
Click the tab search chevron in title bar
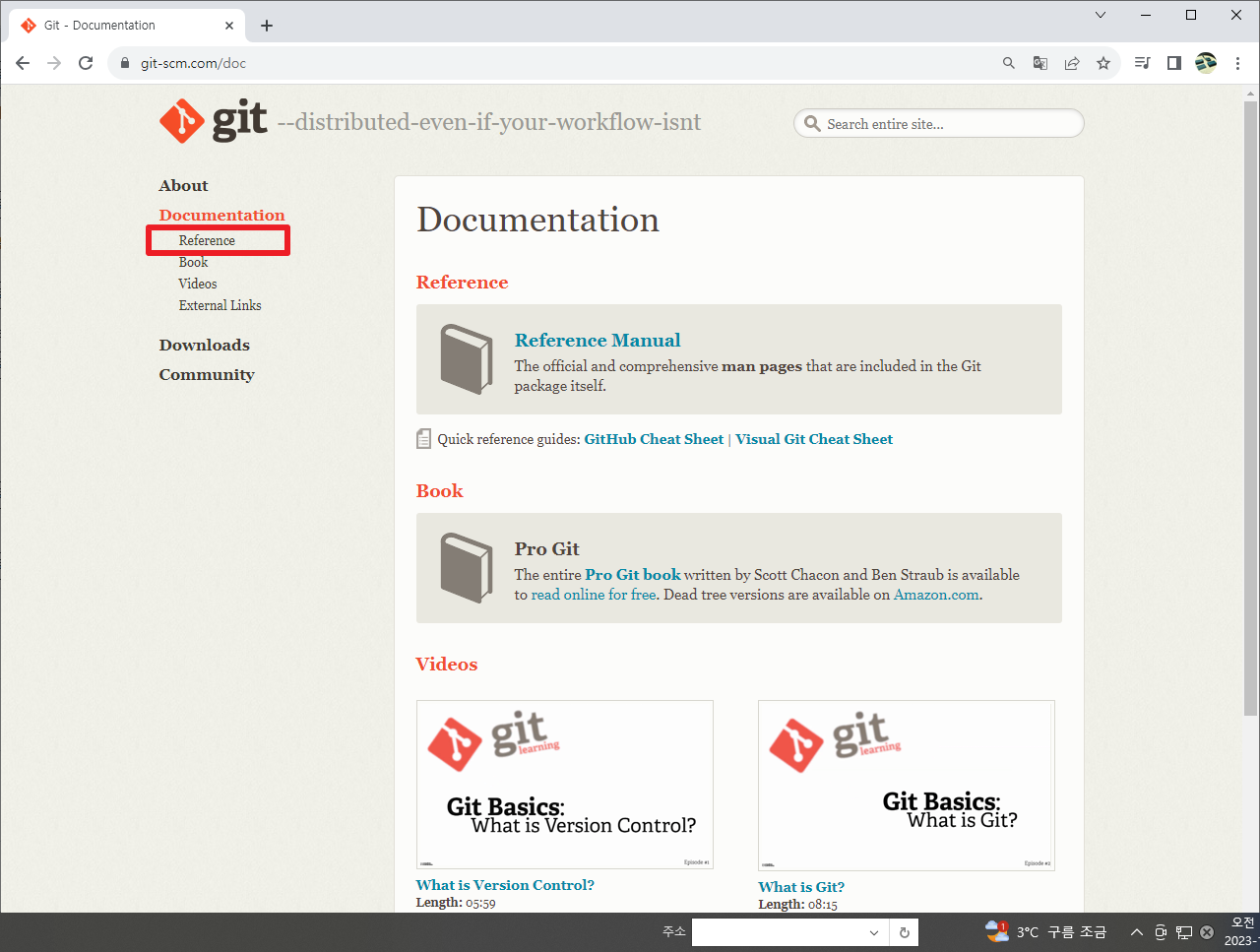pos(1101,15)
